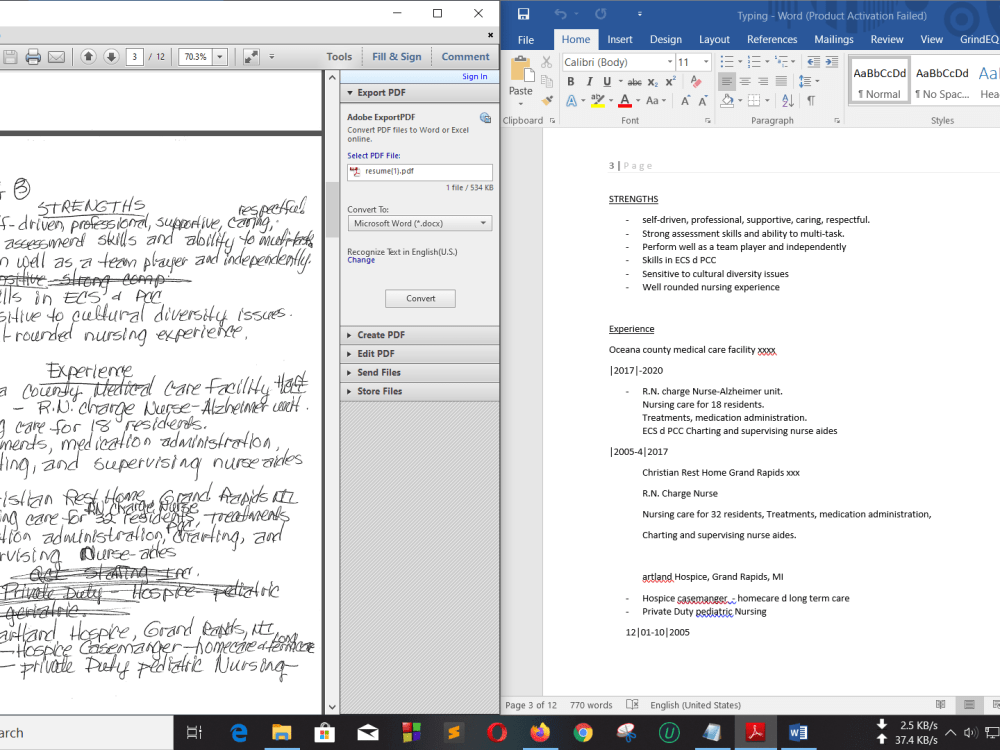Shrink font size icon
The image size is (1000, 750).
tap(703, 101)
